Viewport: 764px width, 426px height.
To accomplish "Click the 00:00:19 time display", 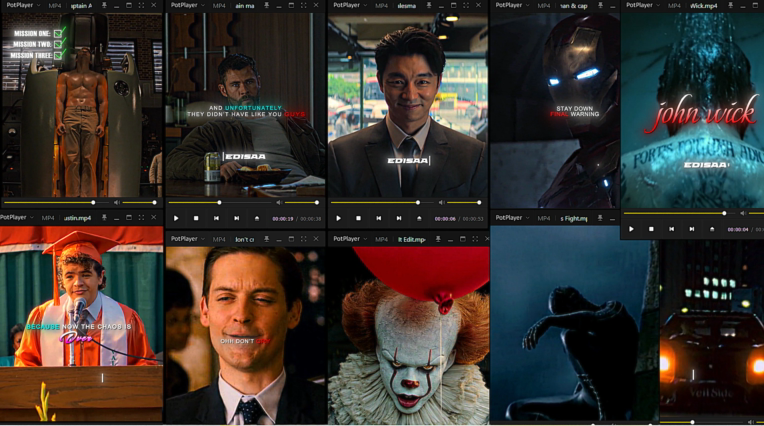I will (x=283, y=219).
